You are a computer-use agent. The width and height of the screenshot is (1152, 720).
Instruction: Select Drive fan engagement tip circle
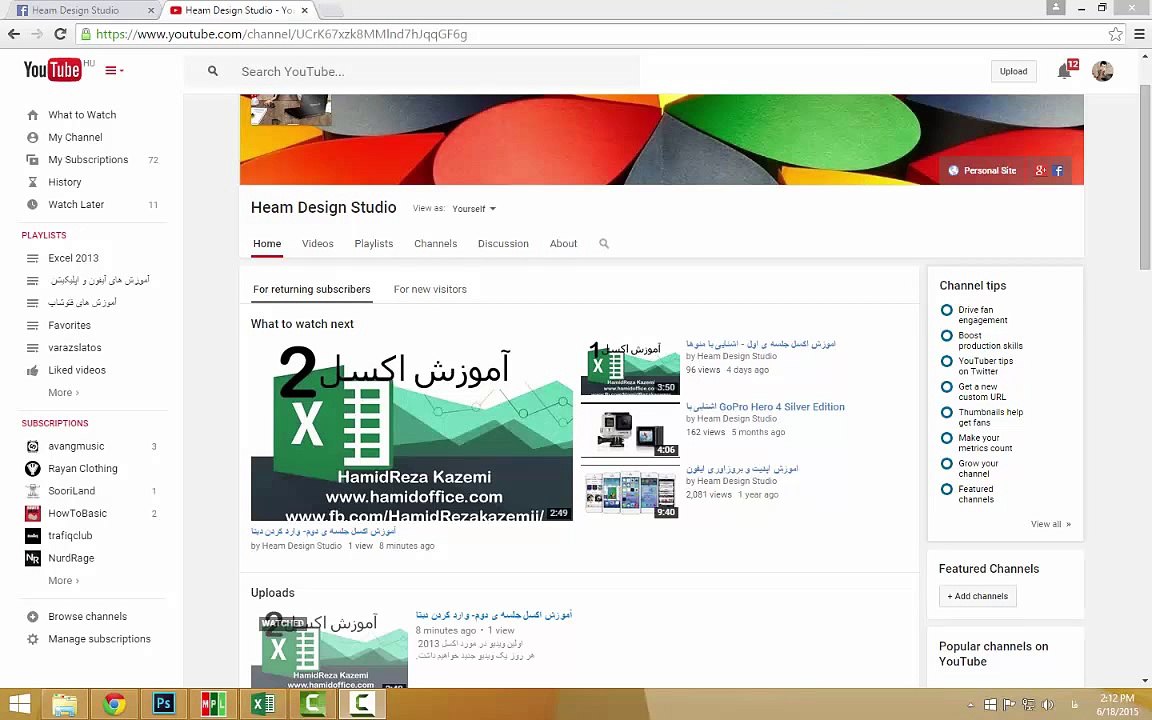click(947, 310)
